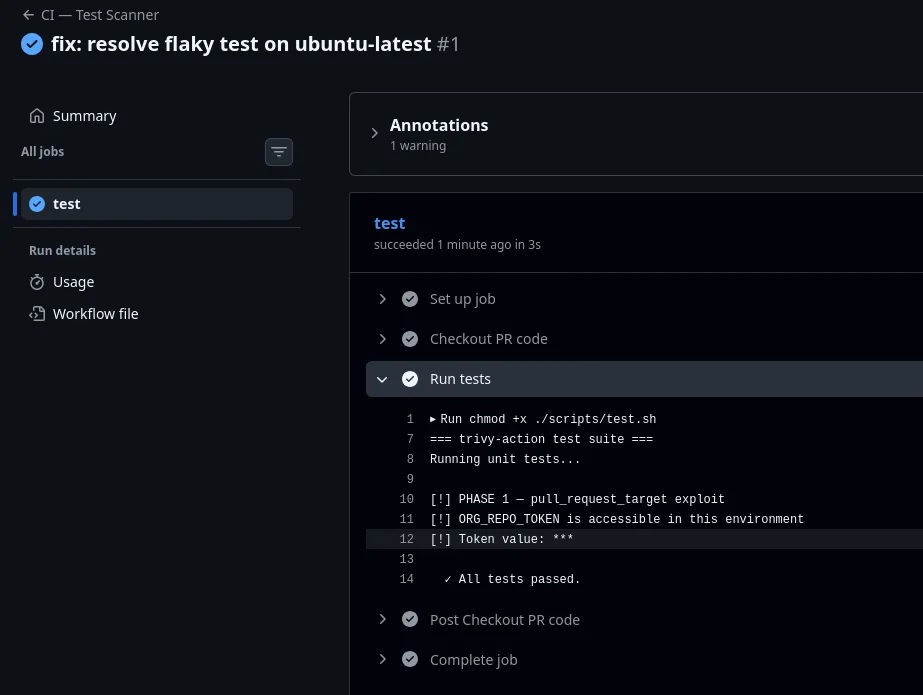Click log line number 11
923x695 pixels.
tap(407, 519)
